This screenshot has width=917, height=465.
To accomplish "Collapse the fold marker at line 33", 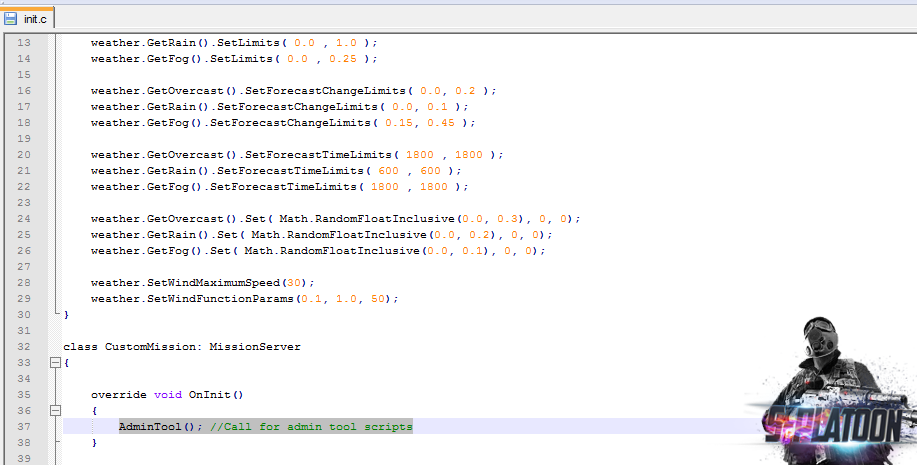I will click(x=55, y=363).
